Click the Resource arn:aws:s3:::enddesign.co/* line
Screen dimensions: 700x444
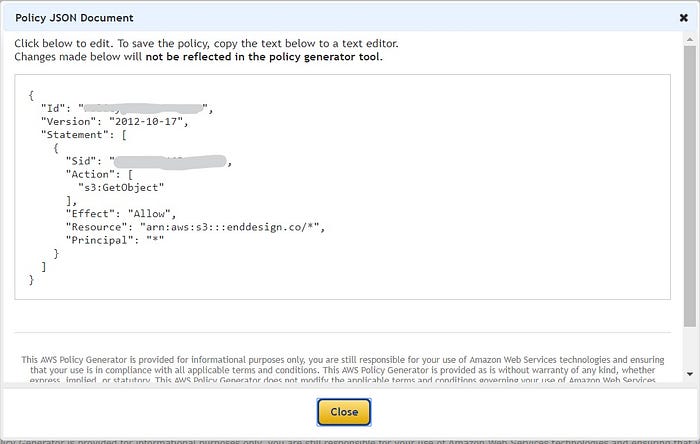[x=195, y=227]
